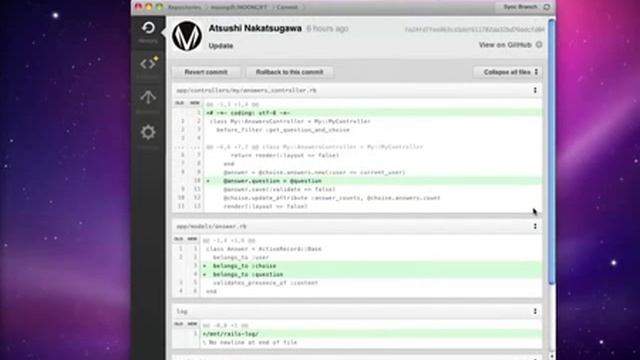The width and height of the screenshot is (640, 360).
Task: Click the commit SHA hash text
Action: click(x=474, y=29)
